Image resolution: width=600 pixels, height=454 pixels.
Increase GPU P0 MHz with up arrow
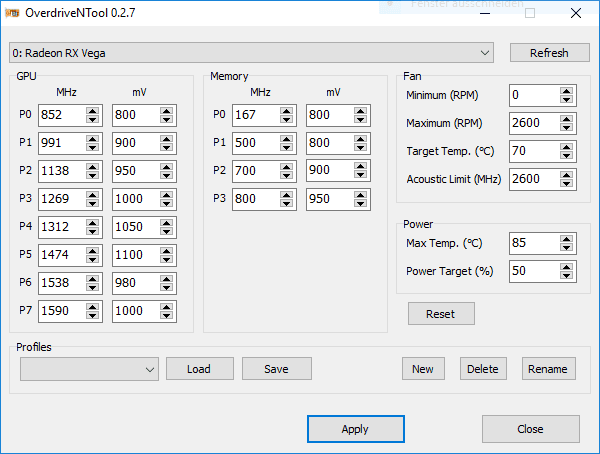click(x=92, y=111)
